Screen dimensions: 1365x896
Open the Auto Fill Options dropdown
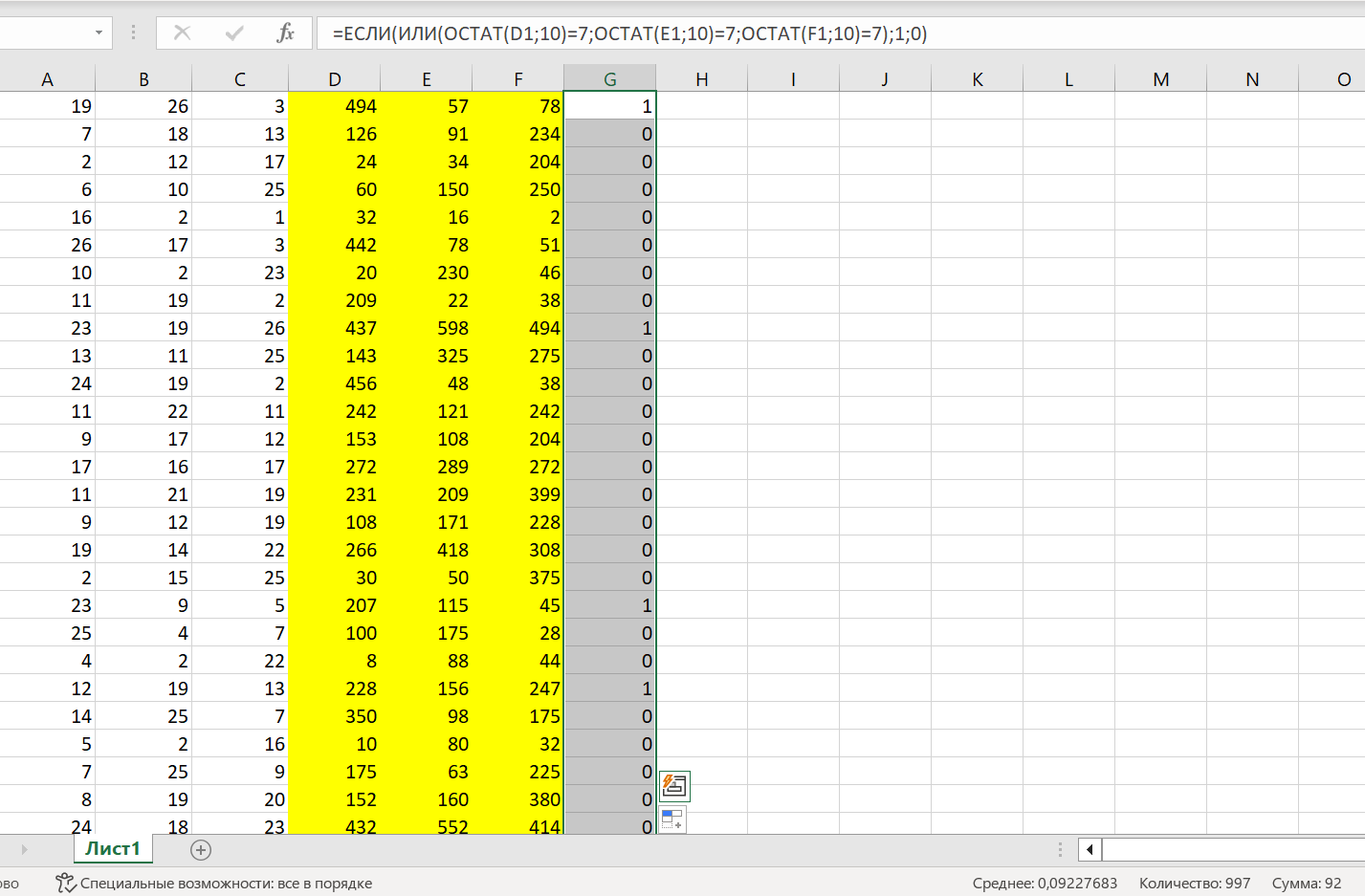(x=672, y=820)
